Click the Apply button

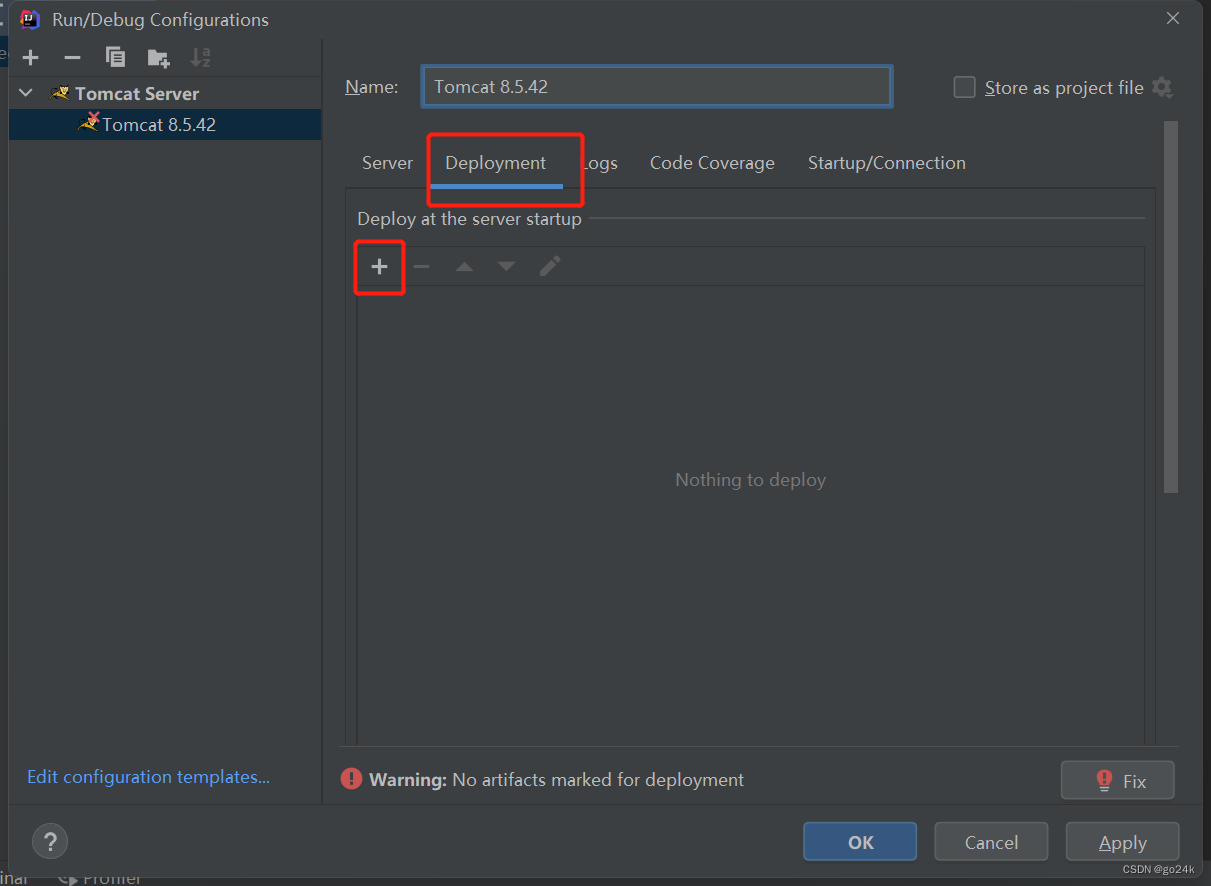click(1122, 842)
